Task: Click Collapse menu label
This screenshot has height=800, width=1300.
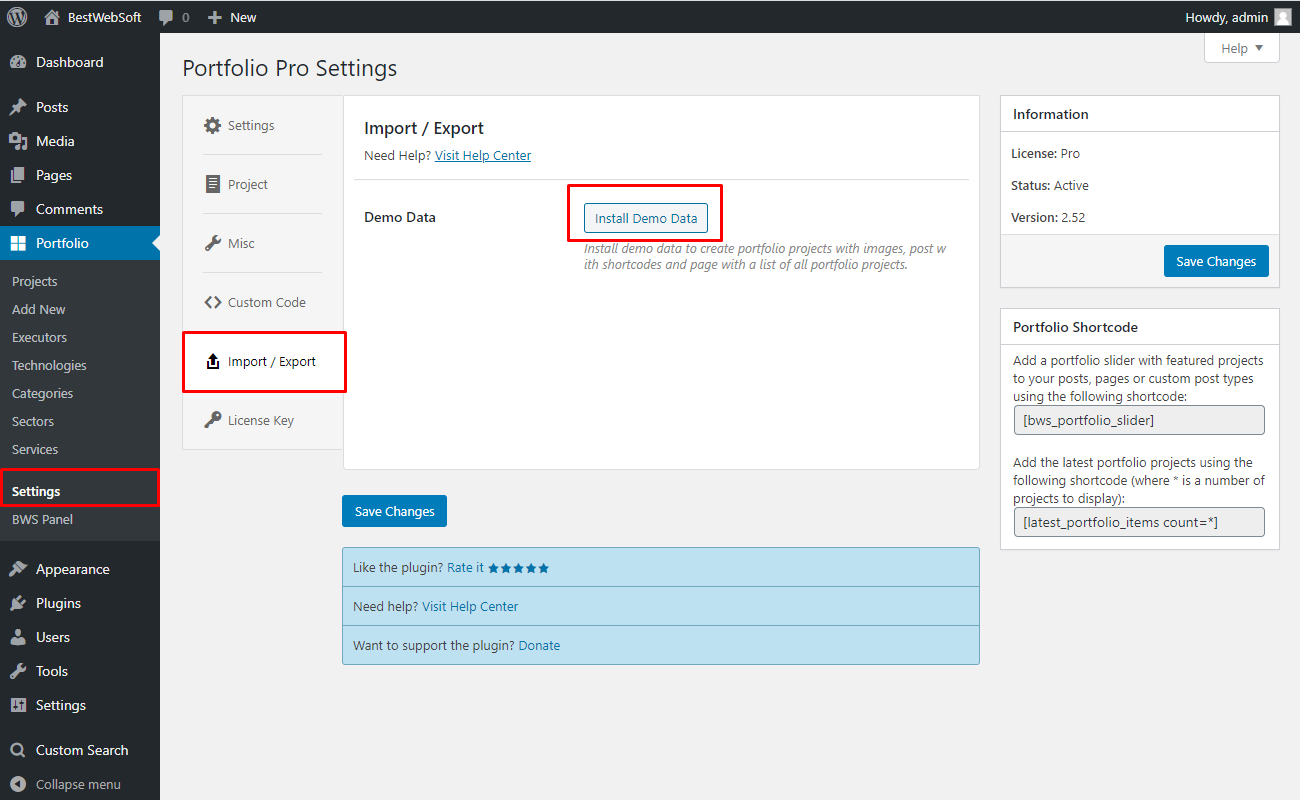Action: coord(78,784)
